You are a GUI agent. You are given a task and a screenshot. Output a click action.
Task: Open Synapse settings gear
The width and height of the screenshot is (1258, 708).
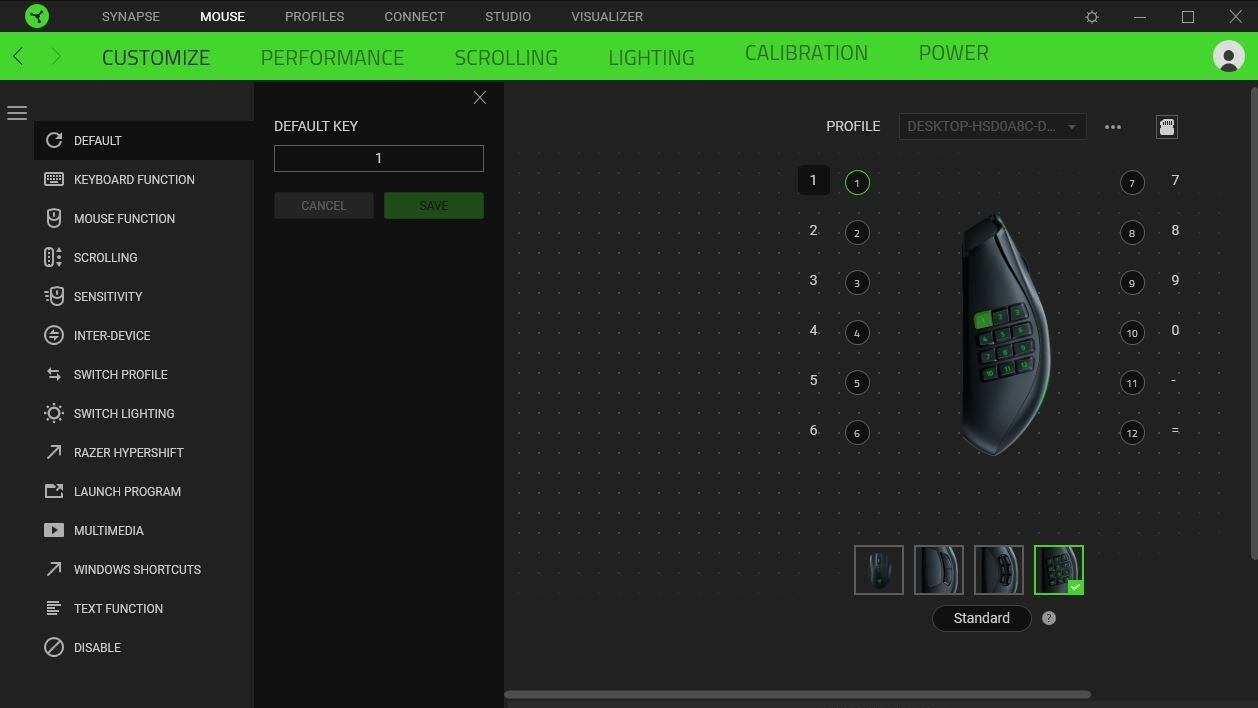tap(1092, 16)
